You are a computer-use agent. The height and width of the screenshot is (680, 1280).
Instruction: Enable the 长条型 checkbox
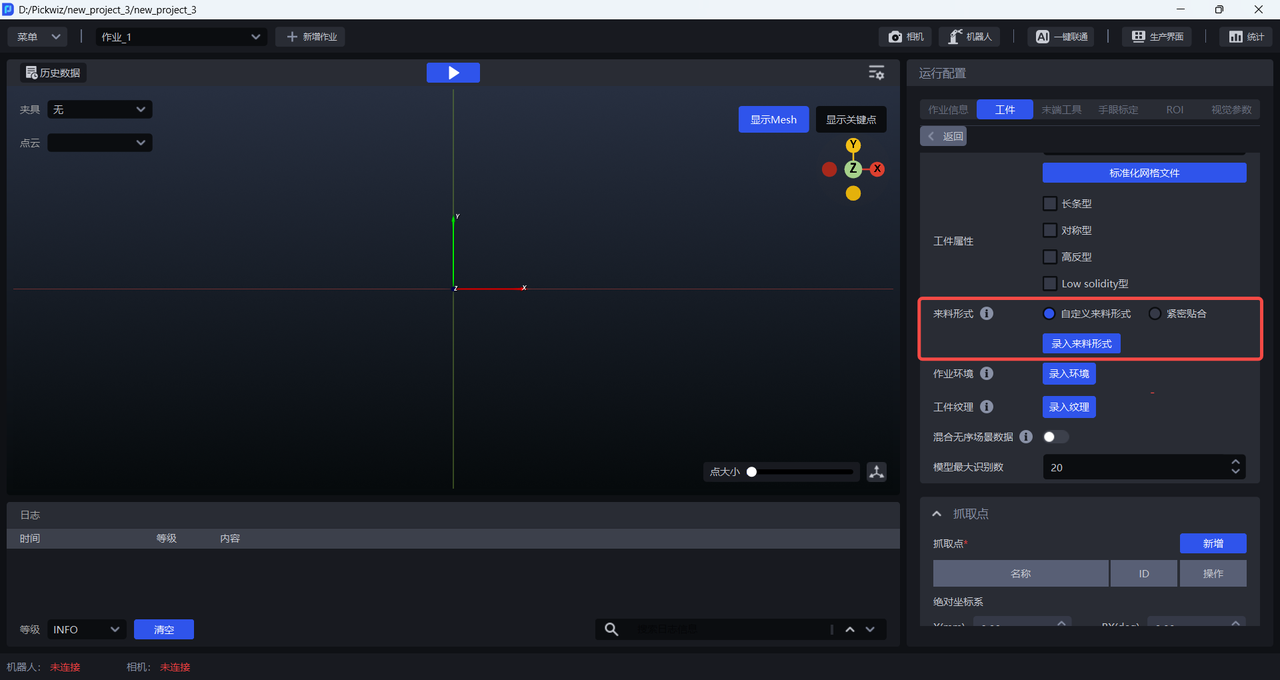1050,204
